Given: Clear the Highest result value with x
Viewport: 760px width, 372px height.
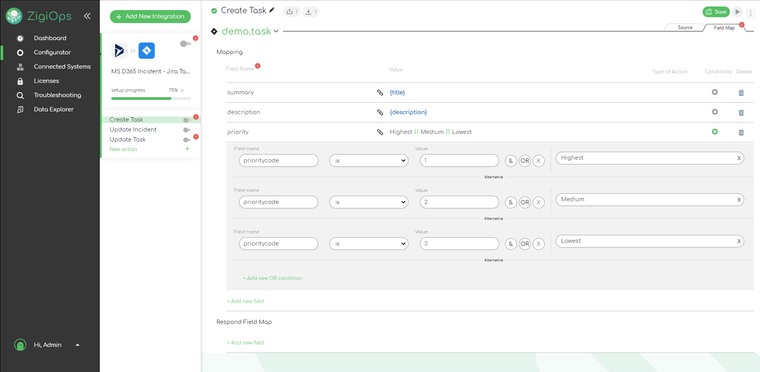Looking at the screenshot, I should [739, 158].
